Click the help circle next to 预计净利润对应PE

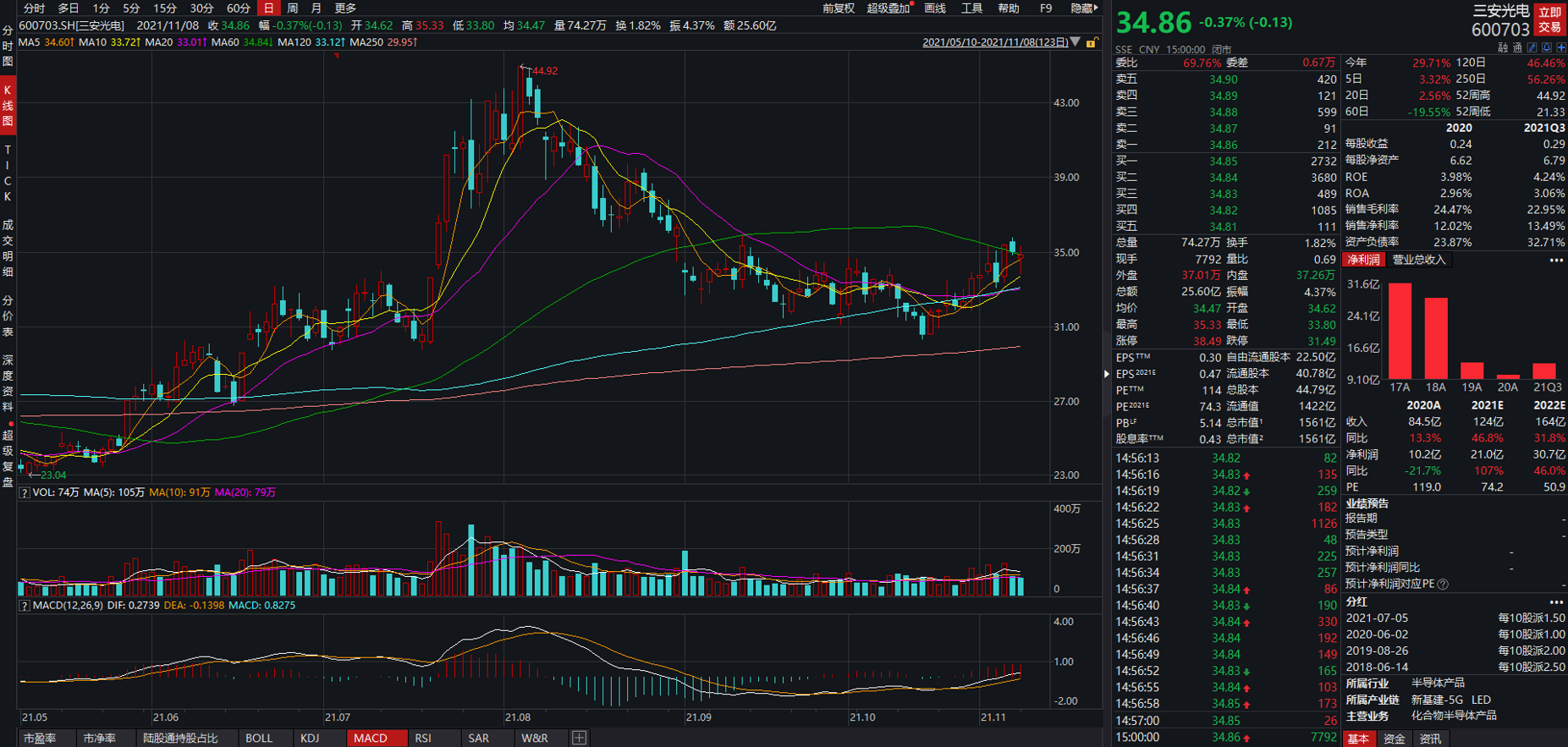click(1443, 584)
